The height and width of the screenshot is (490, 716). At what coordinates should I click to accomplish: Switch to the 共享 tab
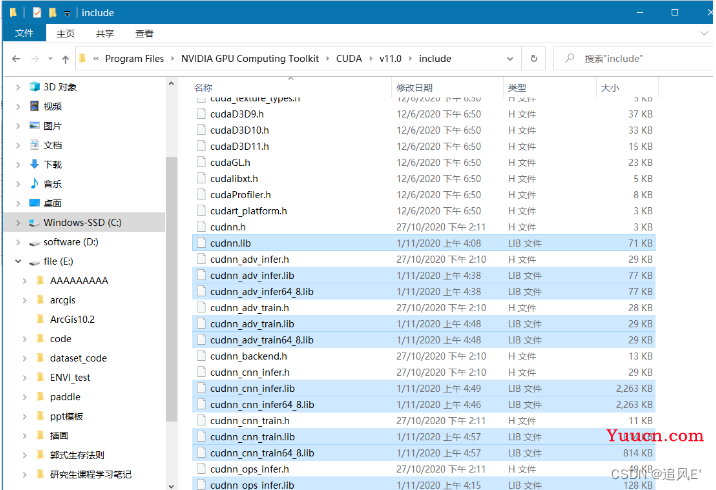(x=105, y=33)
